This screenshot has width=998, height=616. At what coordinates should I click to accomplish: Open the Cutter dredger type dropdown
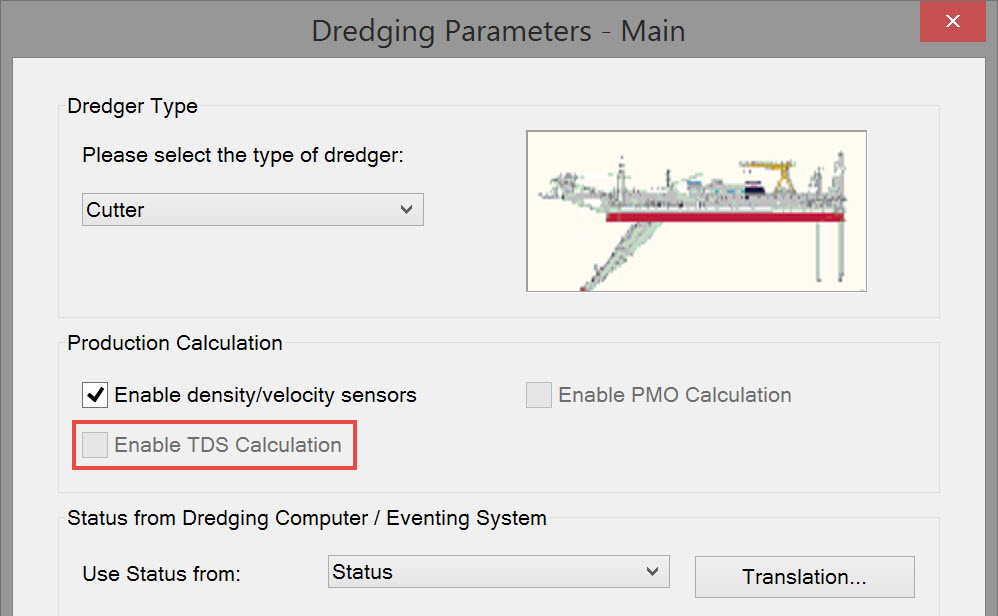pos(252,210)
